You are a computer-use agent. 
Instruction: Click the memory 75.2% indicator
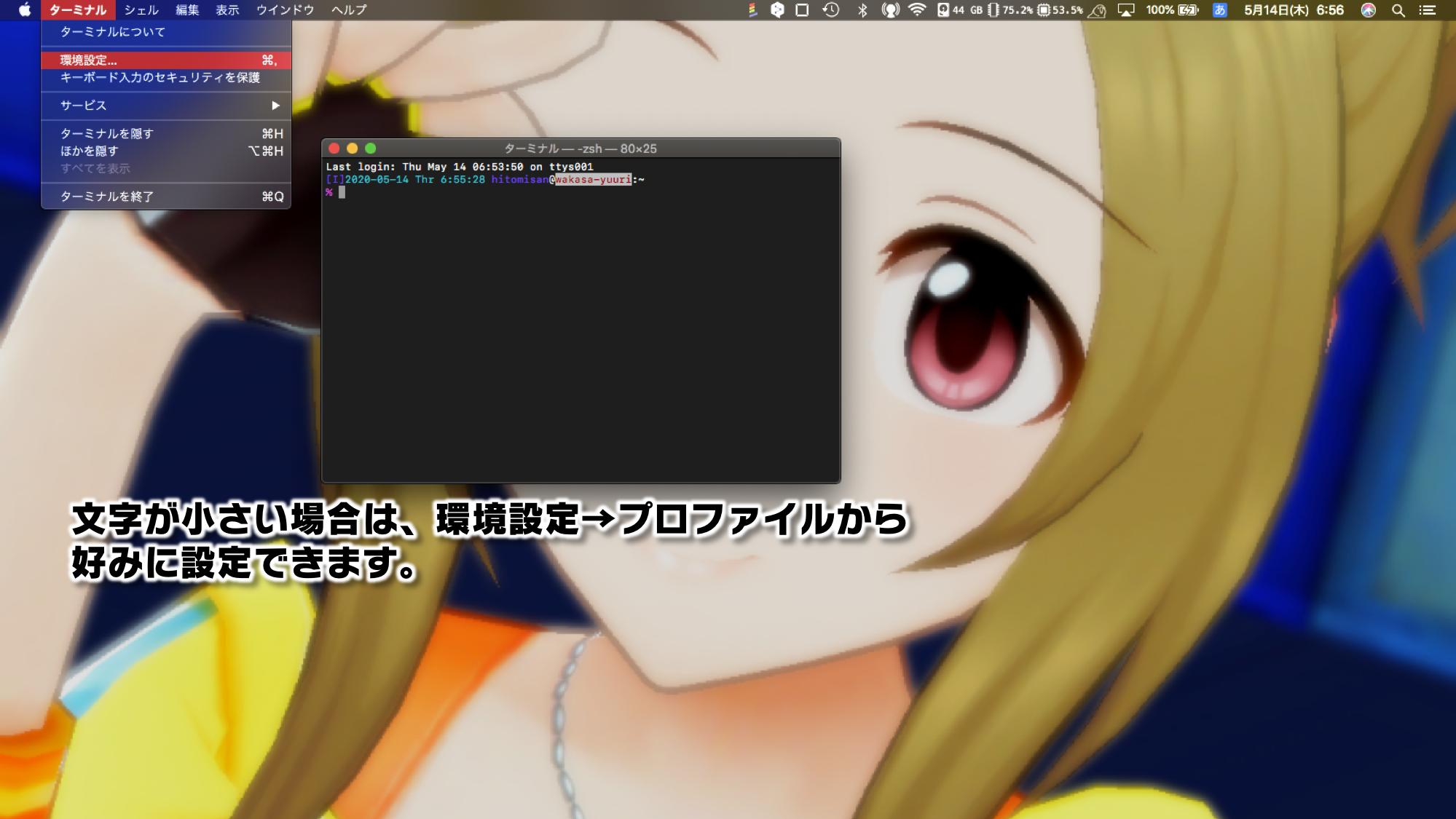coord(1010,9)
